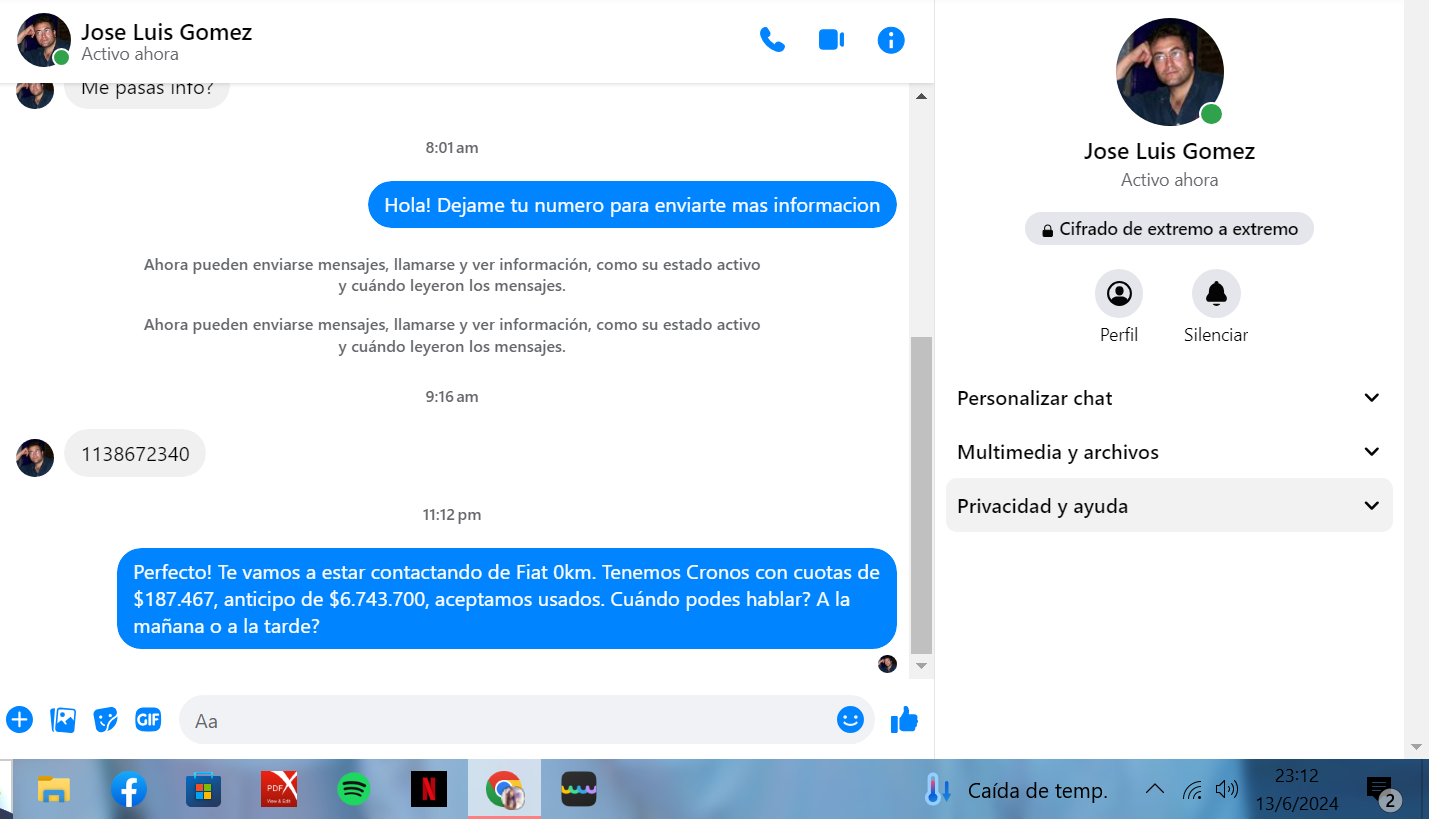
Task: Open Perfil of Jose Luis Gomez
Action: pyautogui.click(x=1119, y=294)
